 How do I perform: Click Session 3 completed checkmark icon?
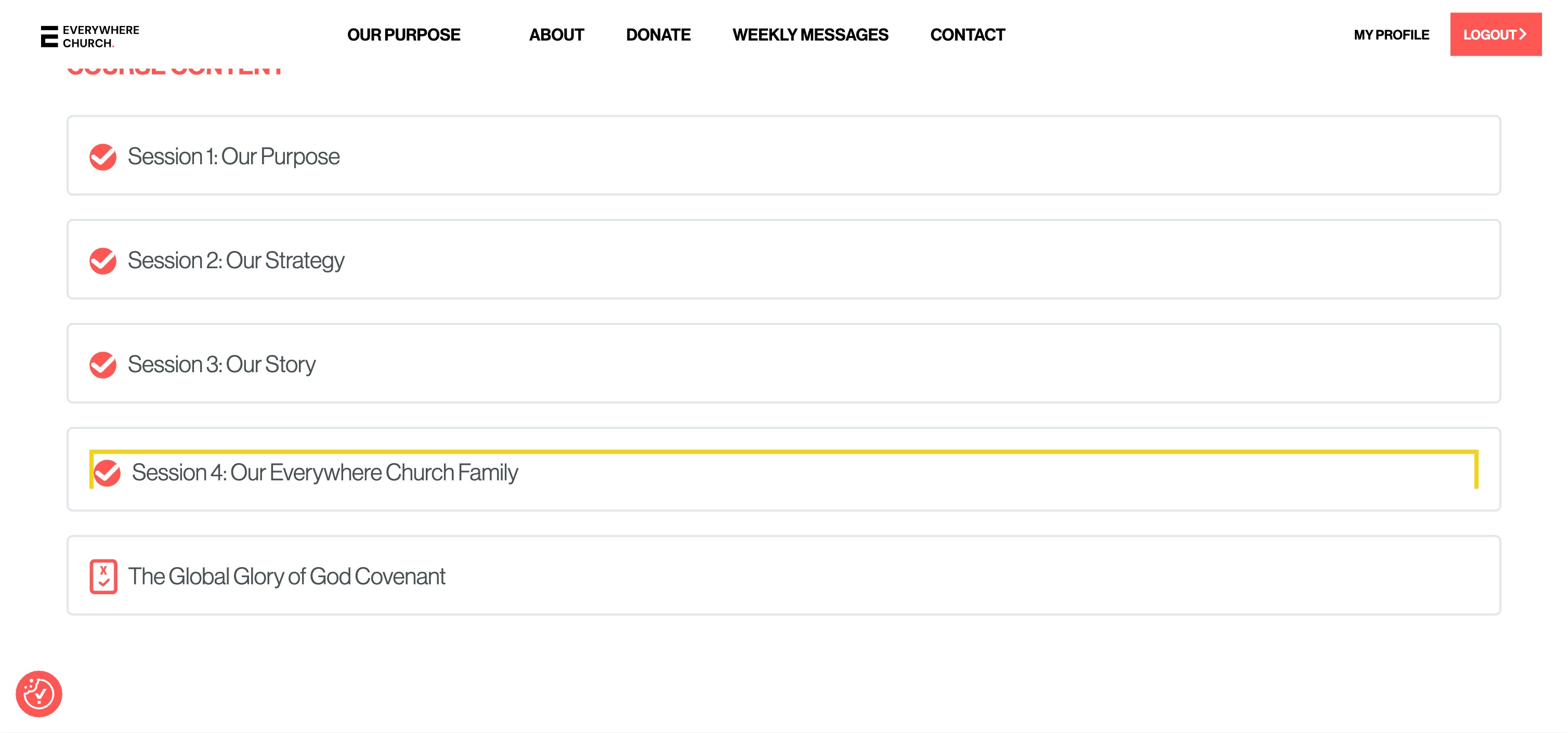point(103,364)
